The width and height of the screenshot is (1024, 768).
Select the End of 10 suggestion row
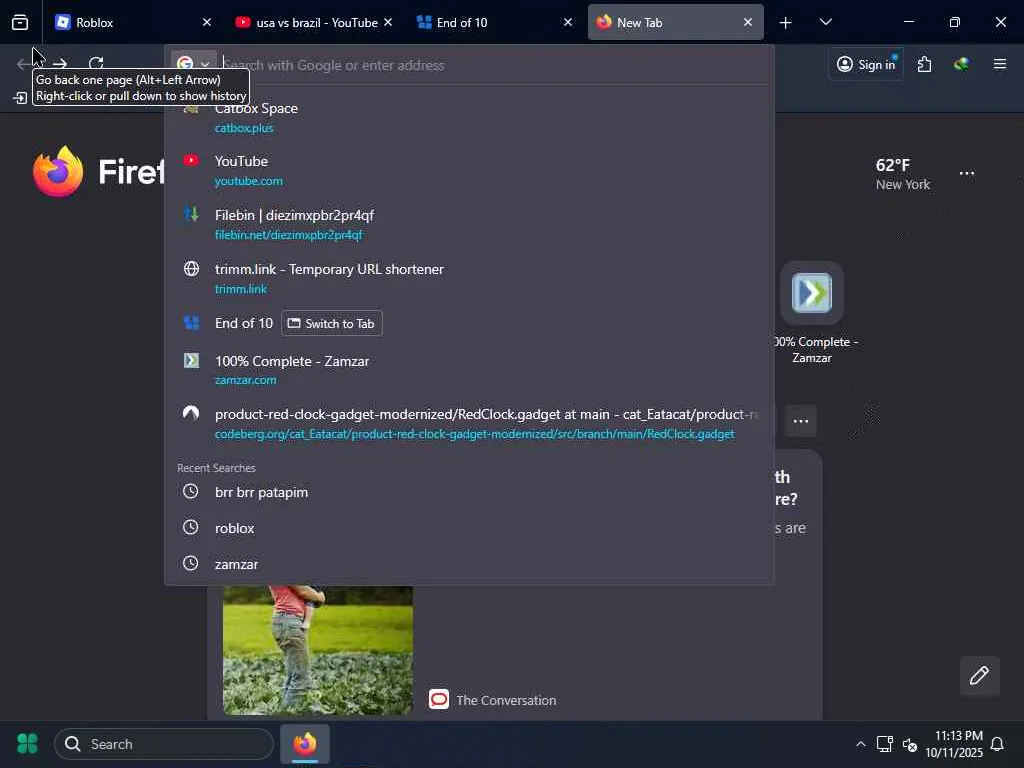click(x=469, y=323)
